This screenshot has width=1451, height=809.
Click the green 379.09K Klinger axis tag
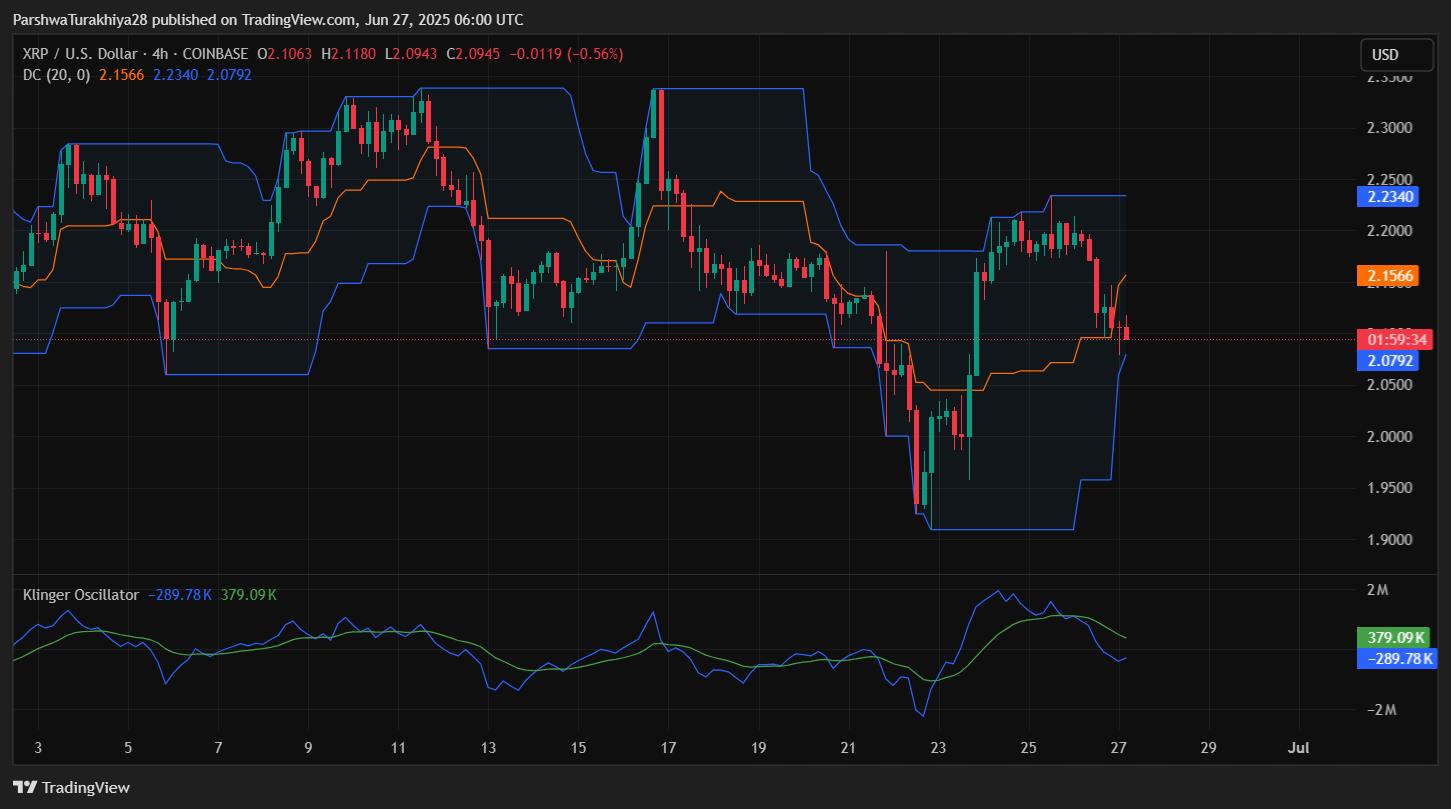1394,638
